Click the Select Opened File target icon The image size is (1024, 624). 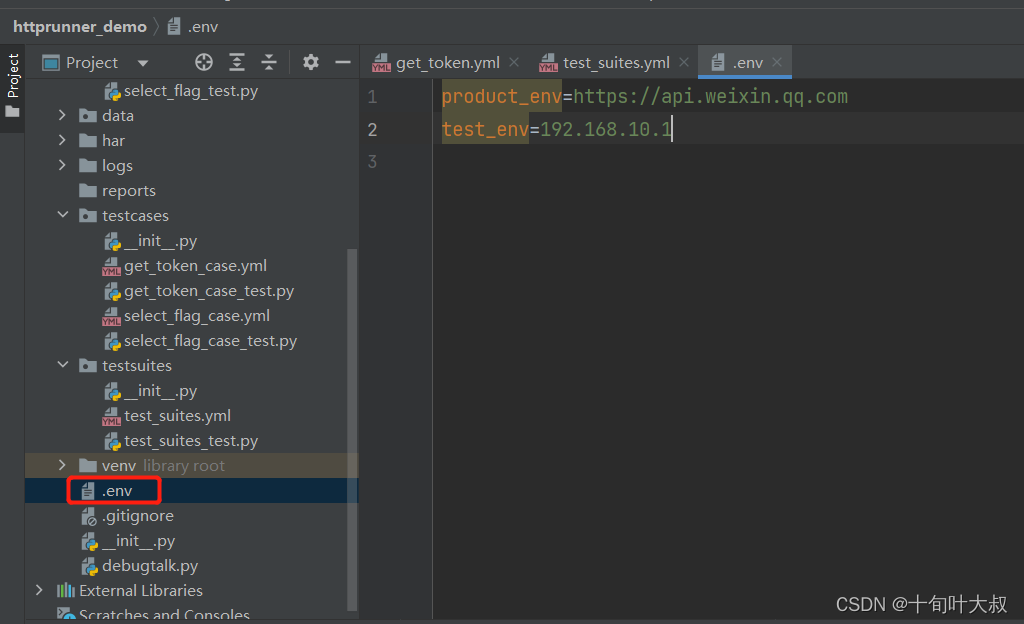(x=204, y=62)
